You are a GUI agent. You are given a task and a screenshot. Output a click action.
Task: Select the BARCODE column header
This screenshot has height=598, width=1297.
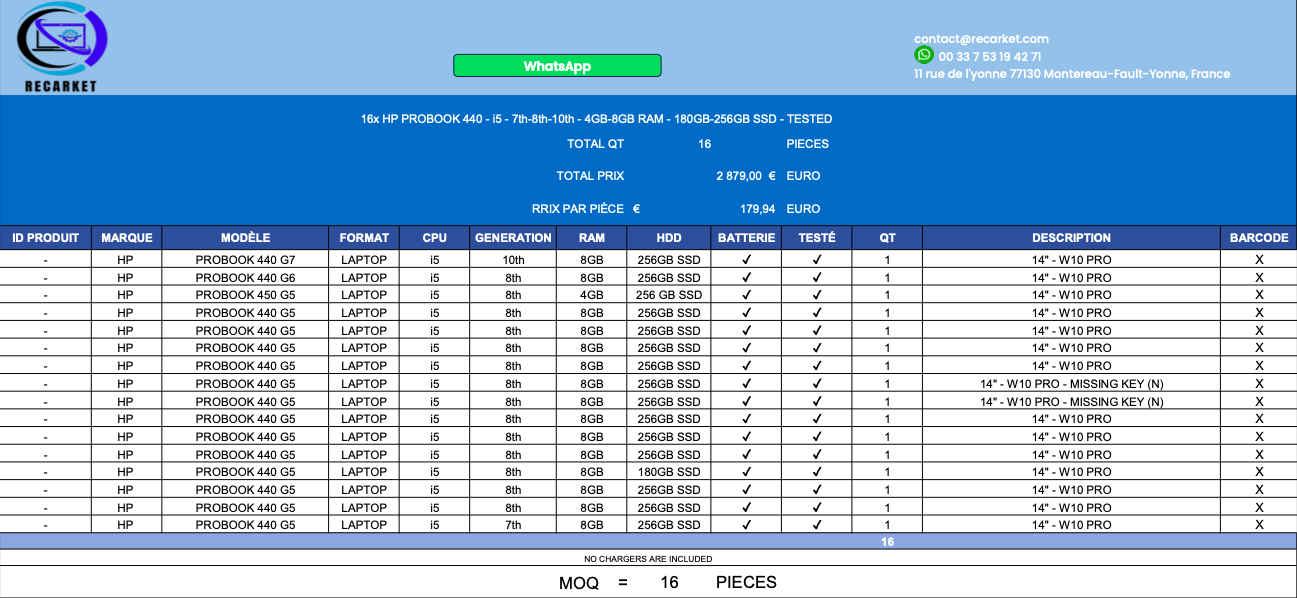point(1258,238)
